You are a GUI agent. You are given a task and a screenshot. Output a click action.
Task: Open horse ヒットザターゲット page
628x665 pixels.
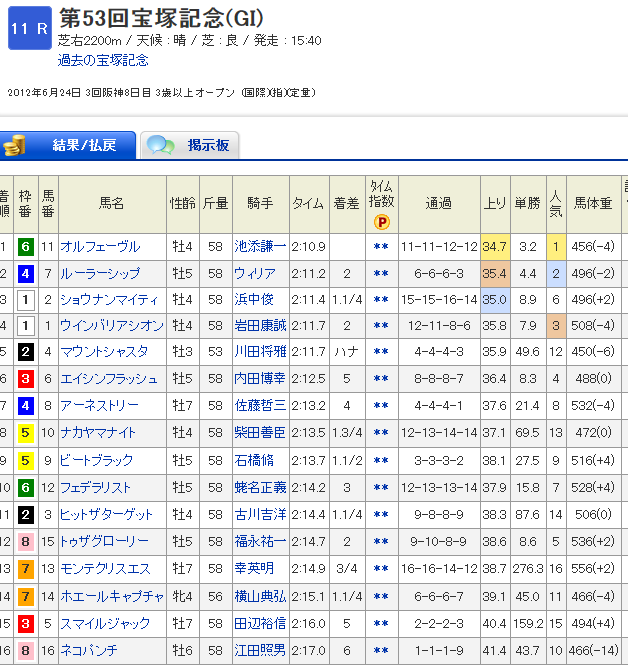(106, 514)
